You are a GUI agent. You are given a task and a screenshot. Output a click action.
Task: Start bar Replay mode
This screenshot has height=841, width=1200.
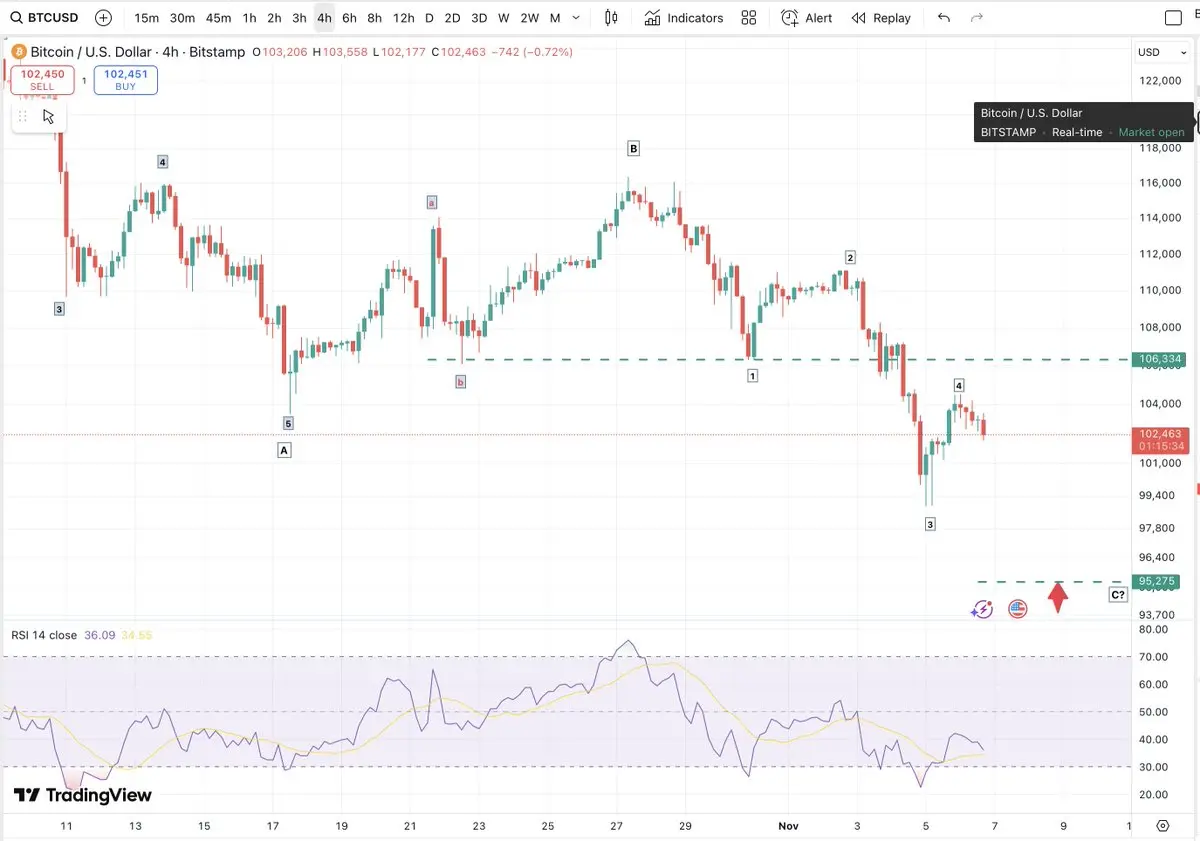click(x=881, y=18)
